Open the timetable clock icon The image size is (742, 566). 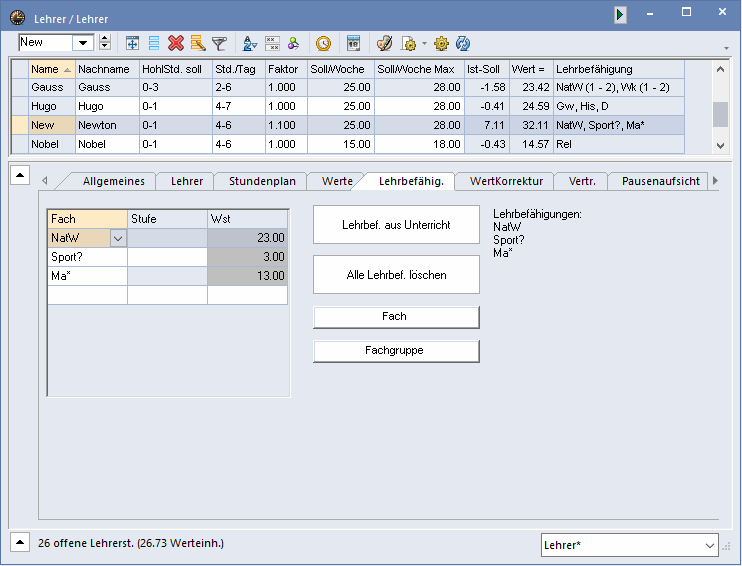click(x=324, y=44)
